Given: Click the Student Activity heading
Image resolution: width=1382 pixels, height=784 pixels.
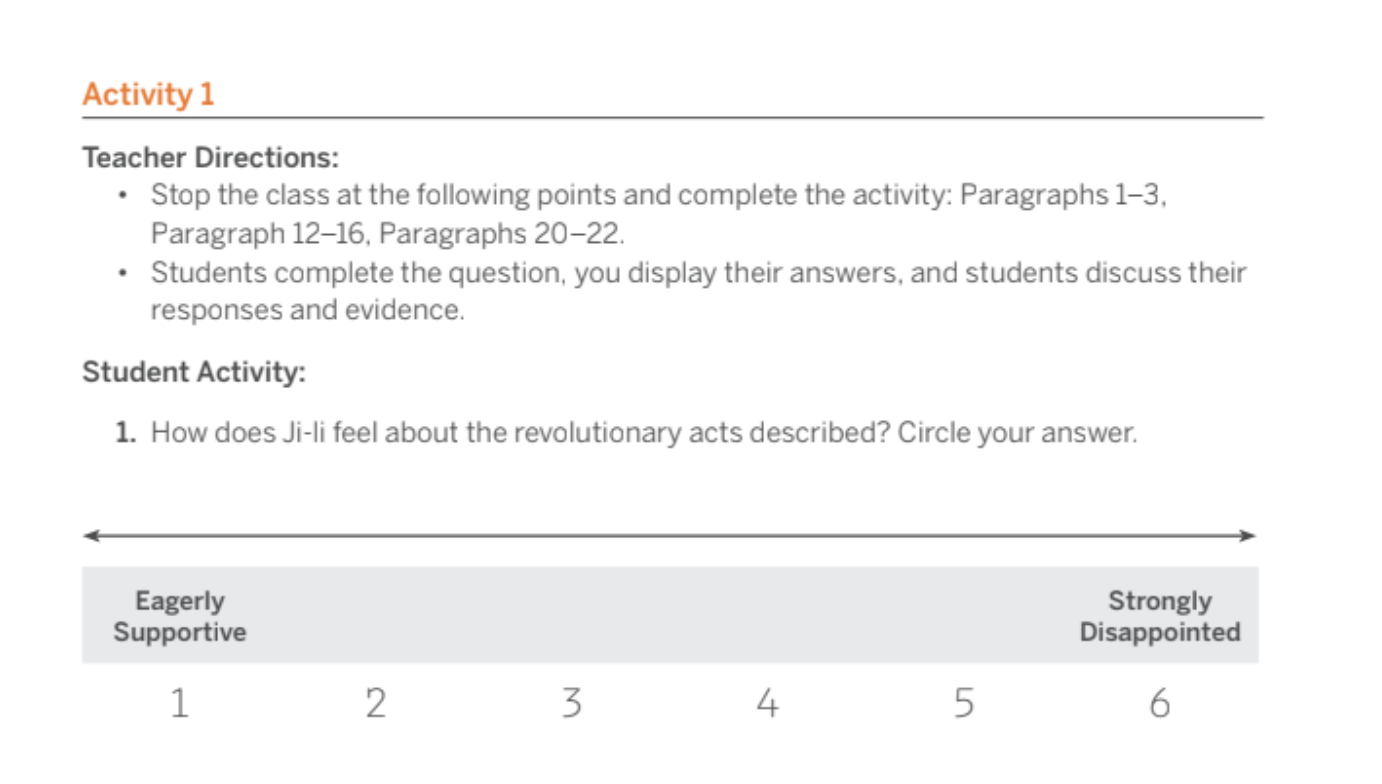Looking at the screenshot, I should click(x=194, y=372).
